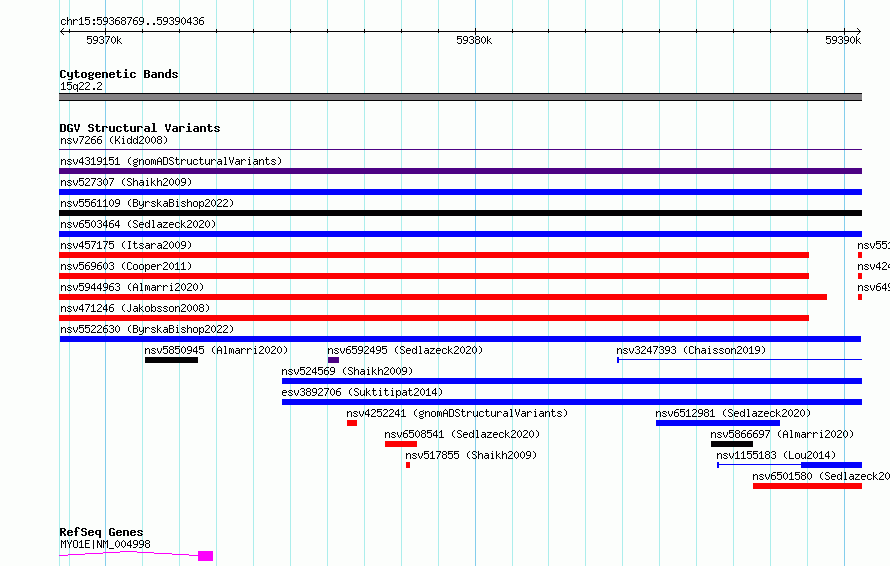Click the red nsv6508541 Sedlazeck2020 bar
The height and width of the screenshot is (566, 890).
[x=401, y=444]
